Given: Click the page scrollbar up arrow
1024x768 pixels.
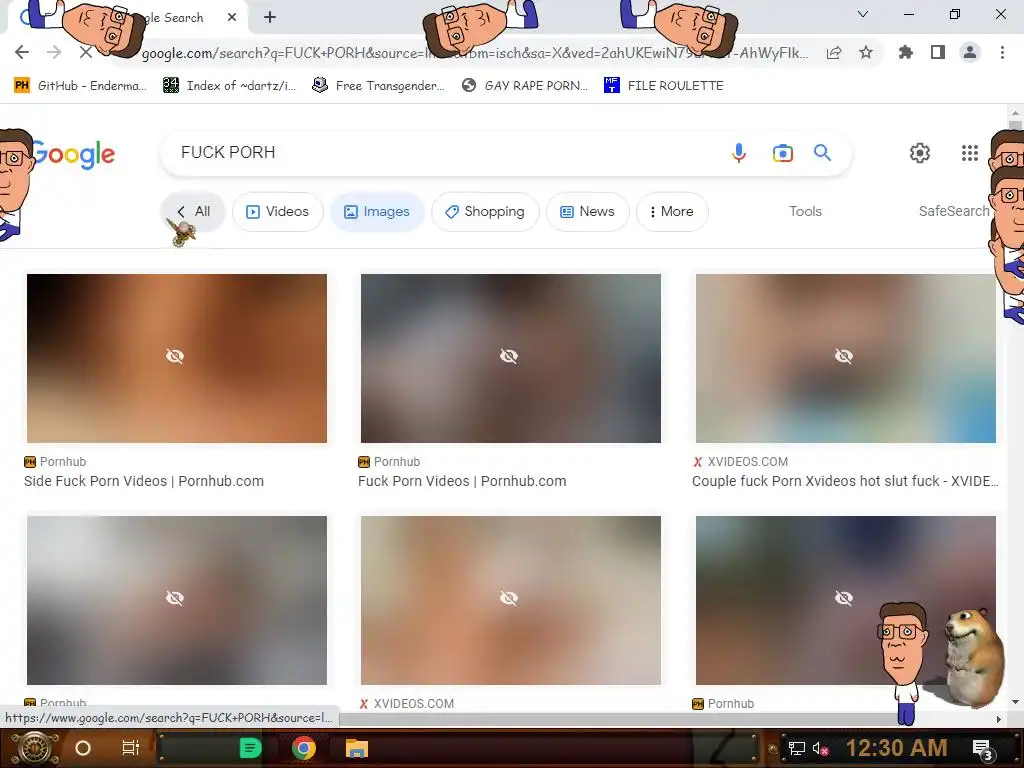Looking at the screenshot, I should pos(1015,112).
